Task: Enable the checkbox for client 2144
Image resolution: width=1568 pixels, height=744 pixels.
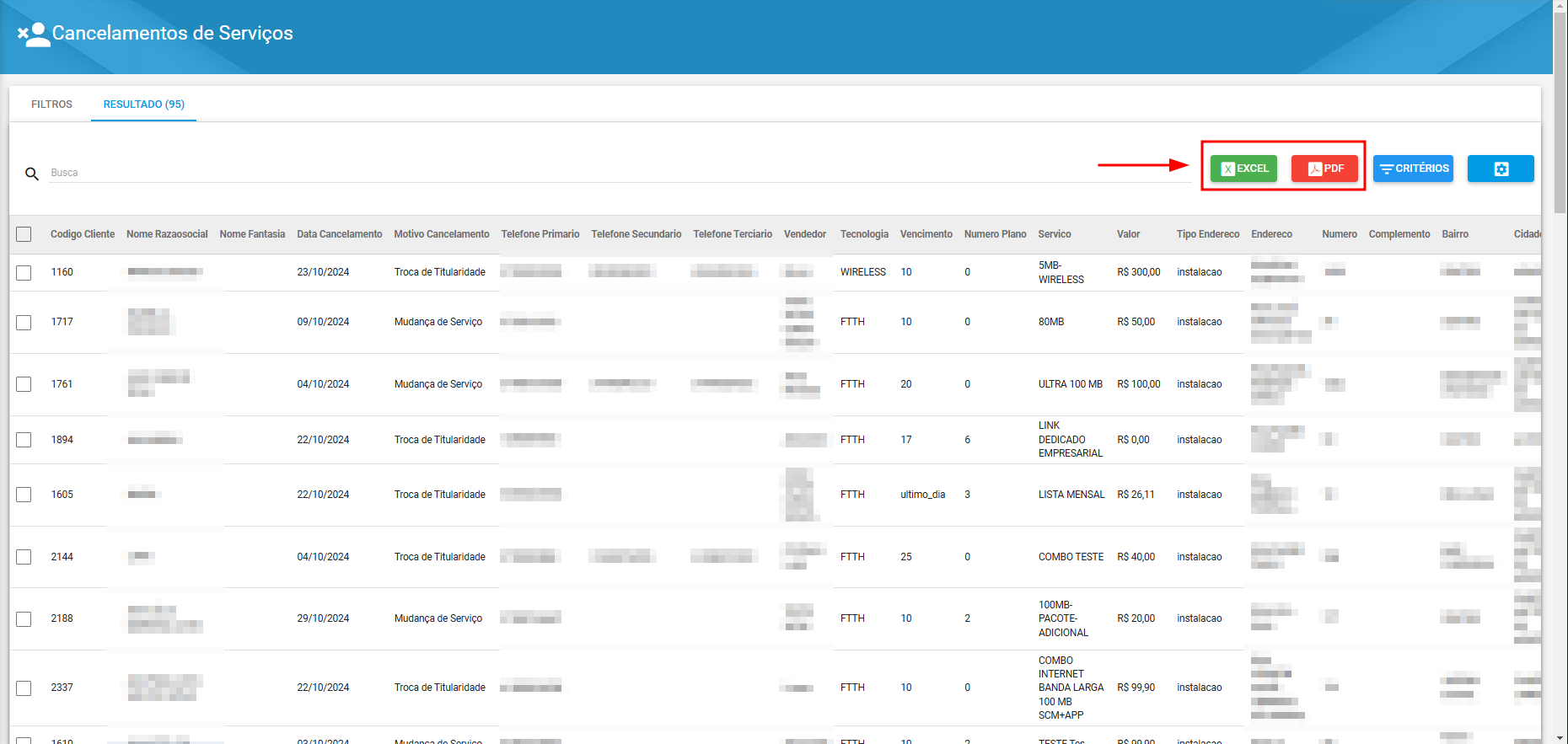Action: [x=24, y=557]
